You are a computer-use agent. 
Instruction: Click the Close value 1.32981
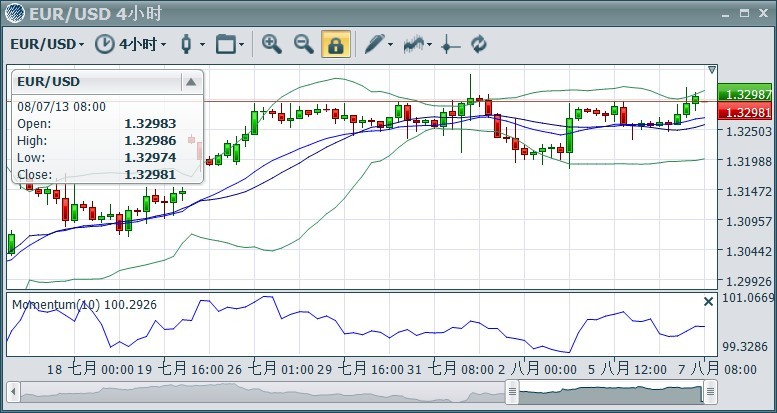[150, 175]
